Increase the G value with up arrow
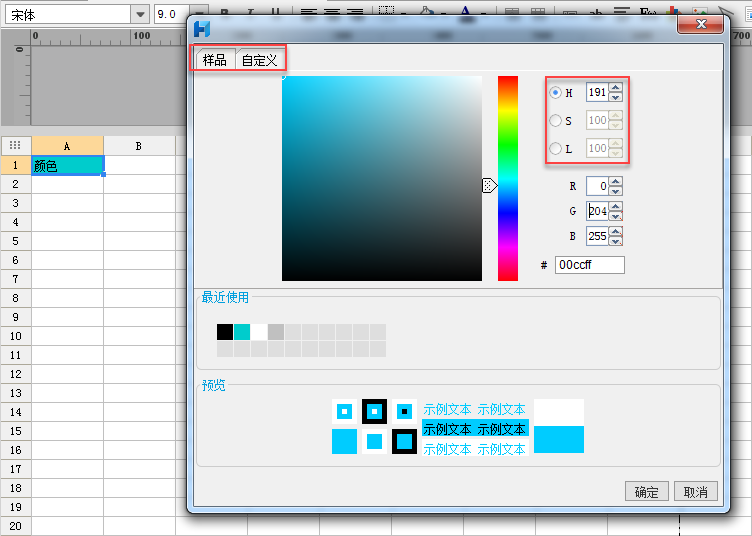Viewport: 752px width, 536px height. pyautogui.click(x=616, y=207)
